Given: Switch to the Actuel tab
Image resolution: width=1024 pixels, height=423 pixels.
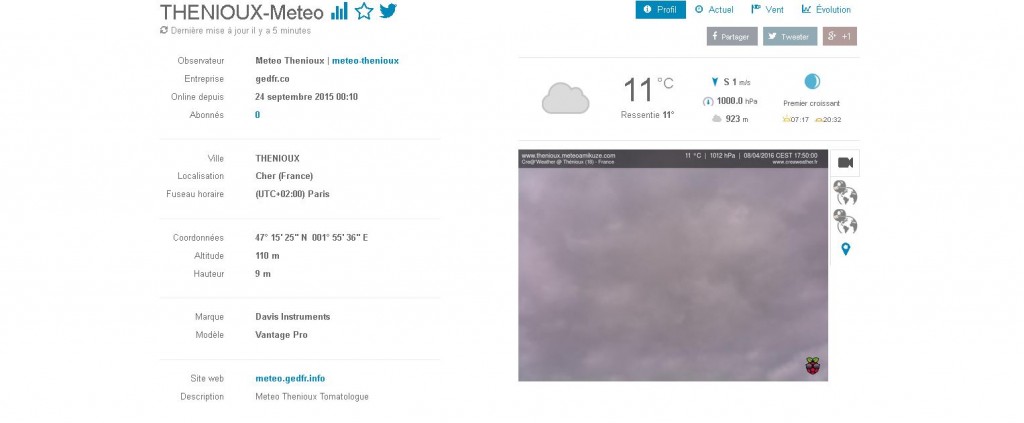Looking at the screenshot, I should 714,10.
